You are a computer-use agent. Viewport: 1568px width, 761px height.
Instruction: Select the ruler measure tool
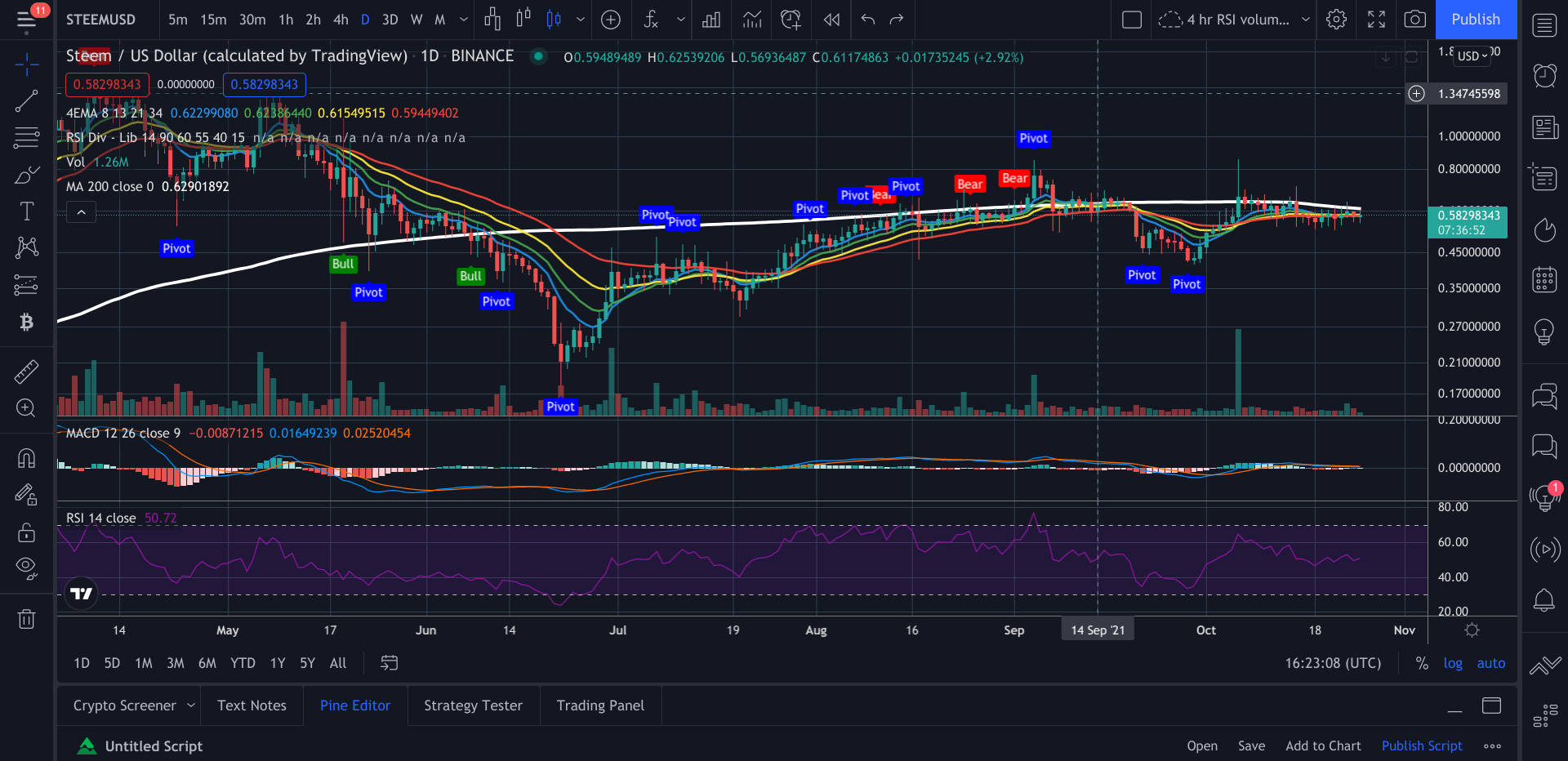pos(26,372)
